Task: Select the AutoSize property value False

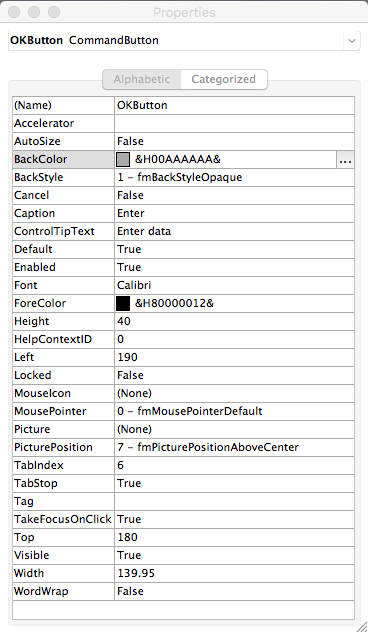Action: click(234, 141)
